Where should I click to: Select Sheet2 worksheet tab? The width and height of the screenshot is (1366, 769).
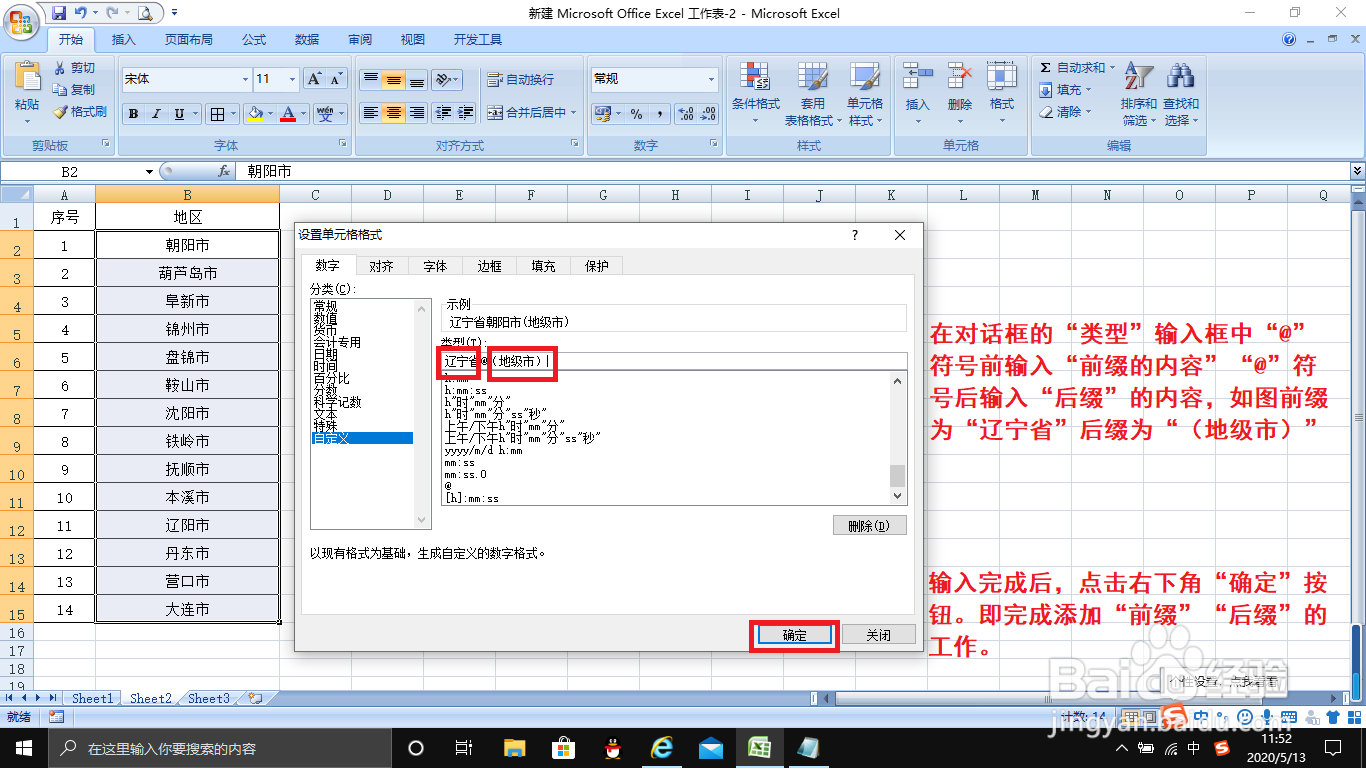[x=151, y=699]
